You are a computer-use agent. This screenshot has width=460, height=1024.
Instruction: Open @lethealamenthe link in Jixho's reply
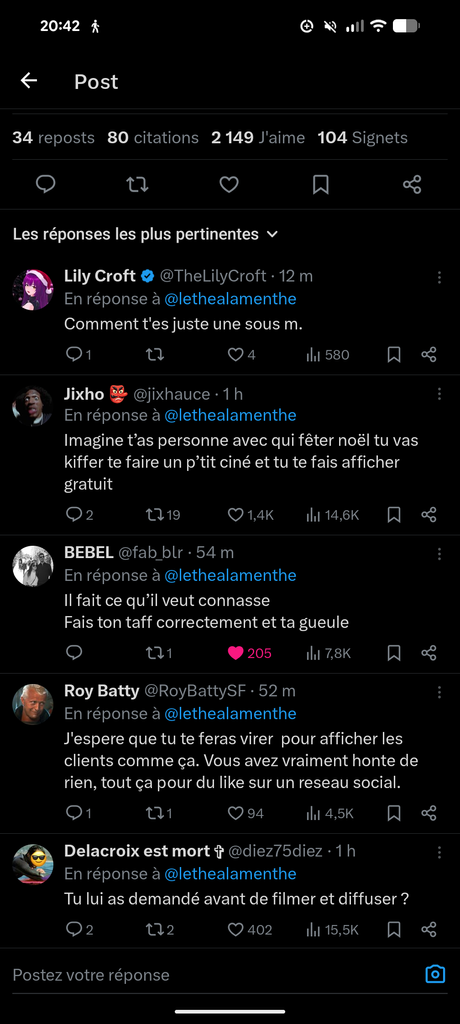(230, 415)
